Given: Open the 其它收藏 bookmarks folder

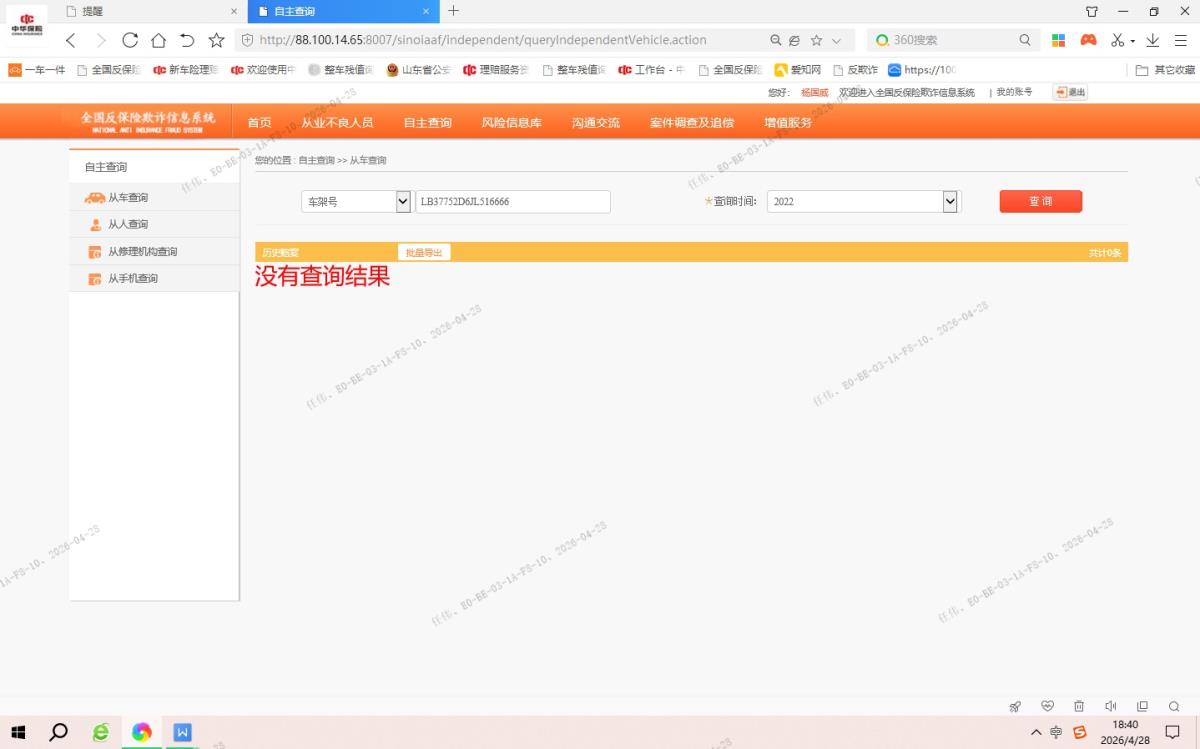Looking at the screenshot, I should click(x=1165, y=70).
